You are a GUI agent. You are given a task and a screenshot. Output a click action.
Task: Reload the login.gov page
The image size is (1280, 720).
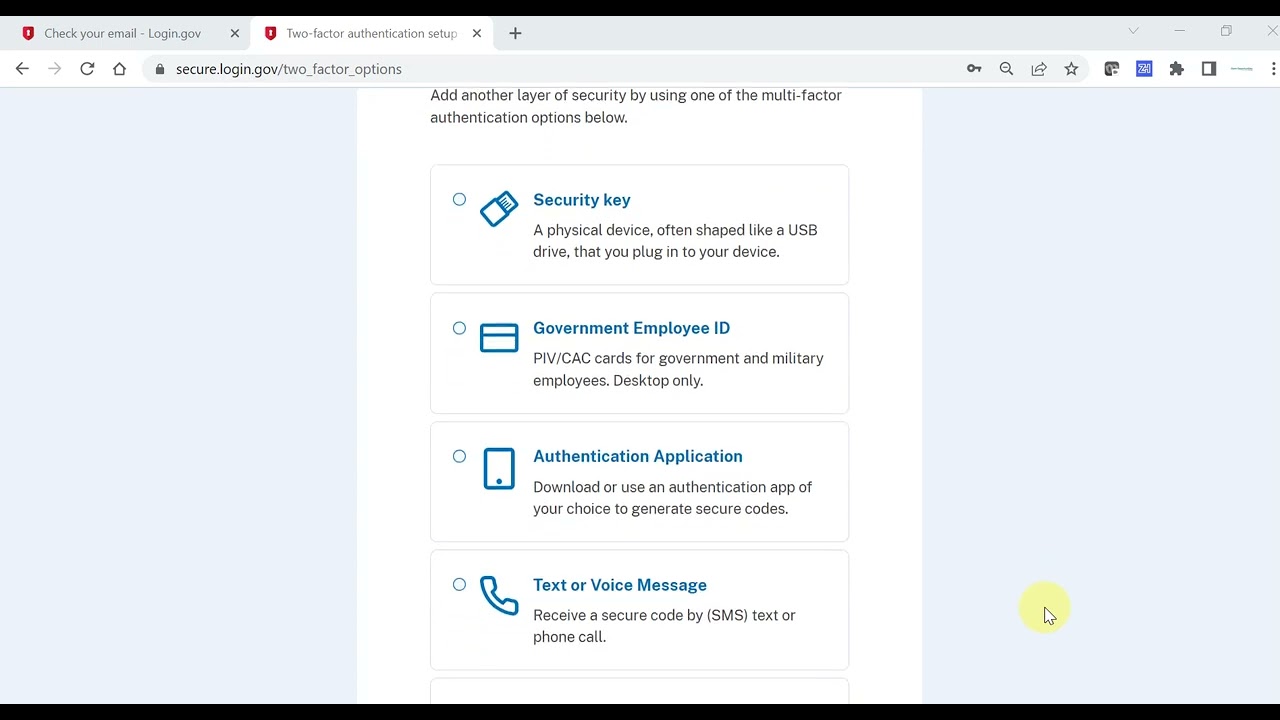87,69
